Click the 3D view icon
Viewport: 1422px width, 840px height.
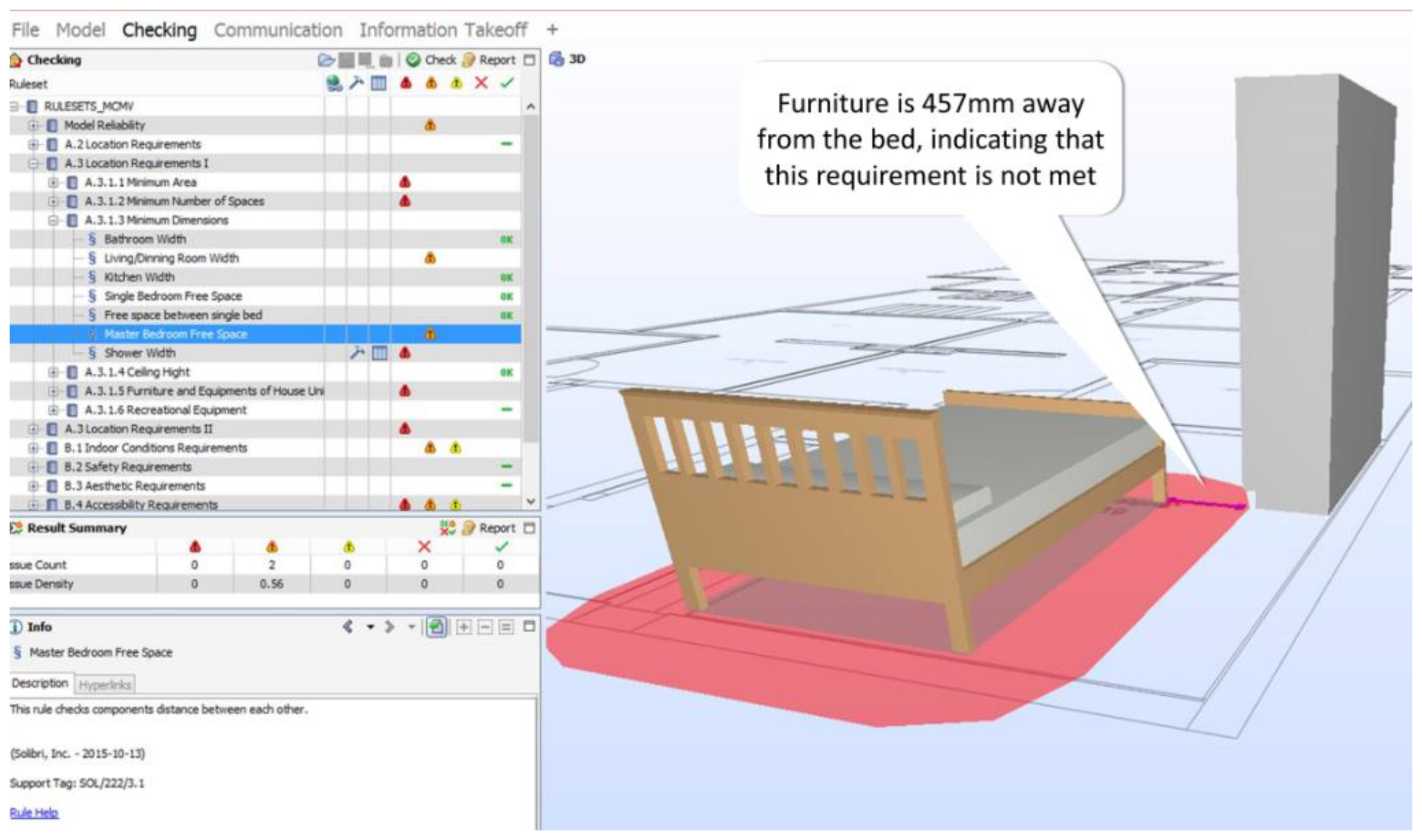pyautogui.click(x=557, y=59)
